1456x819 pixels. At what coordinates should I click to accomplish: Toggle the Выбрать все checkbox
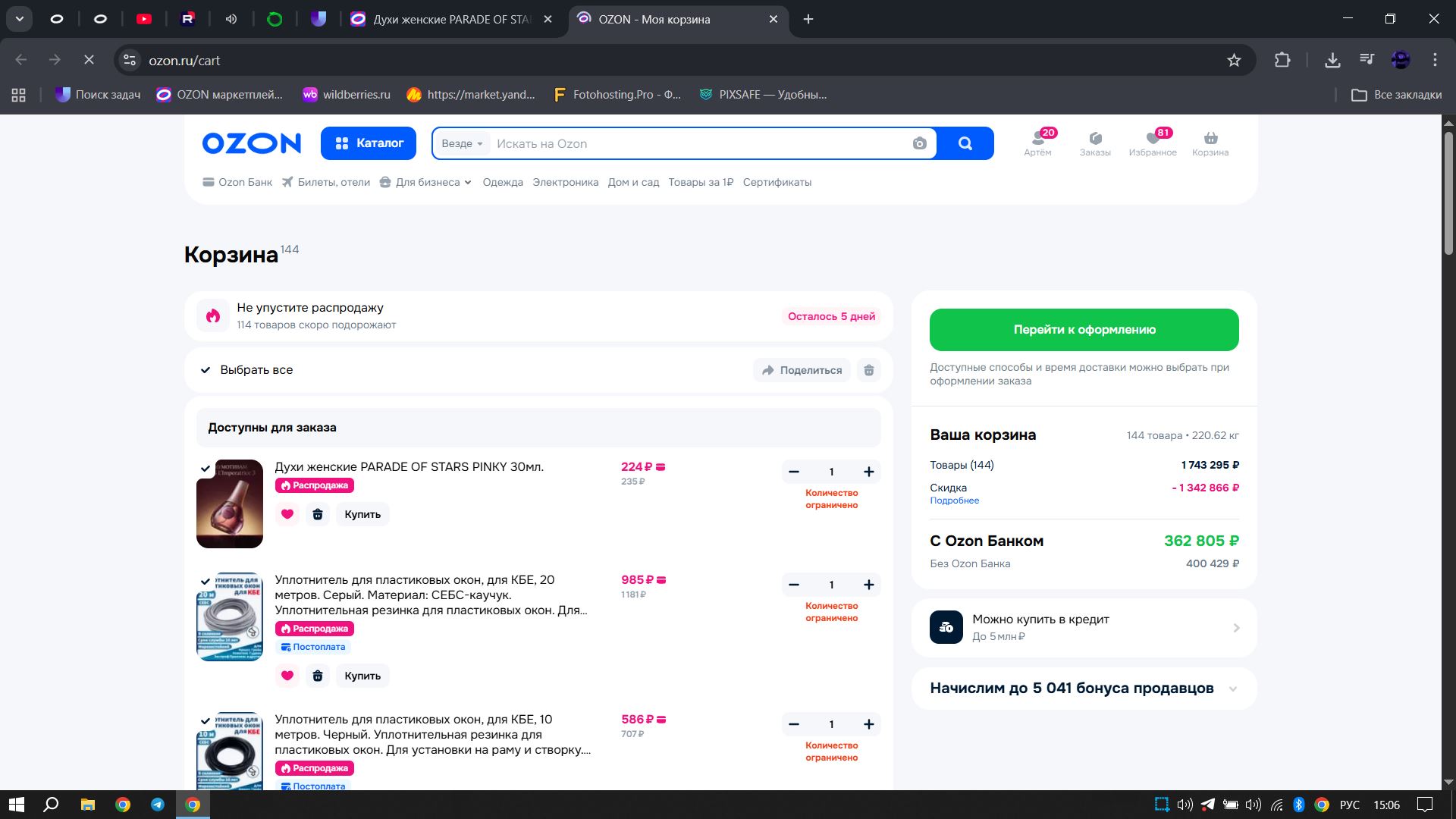(206, 370)
